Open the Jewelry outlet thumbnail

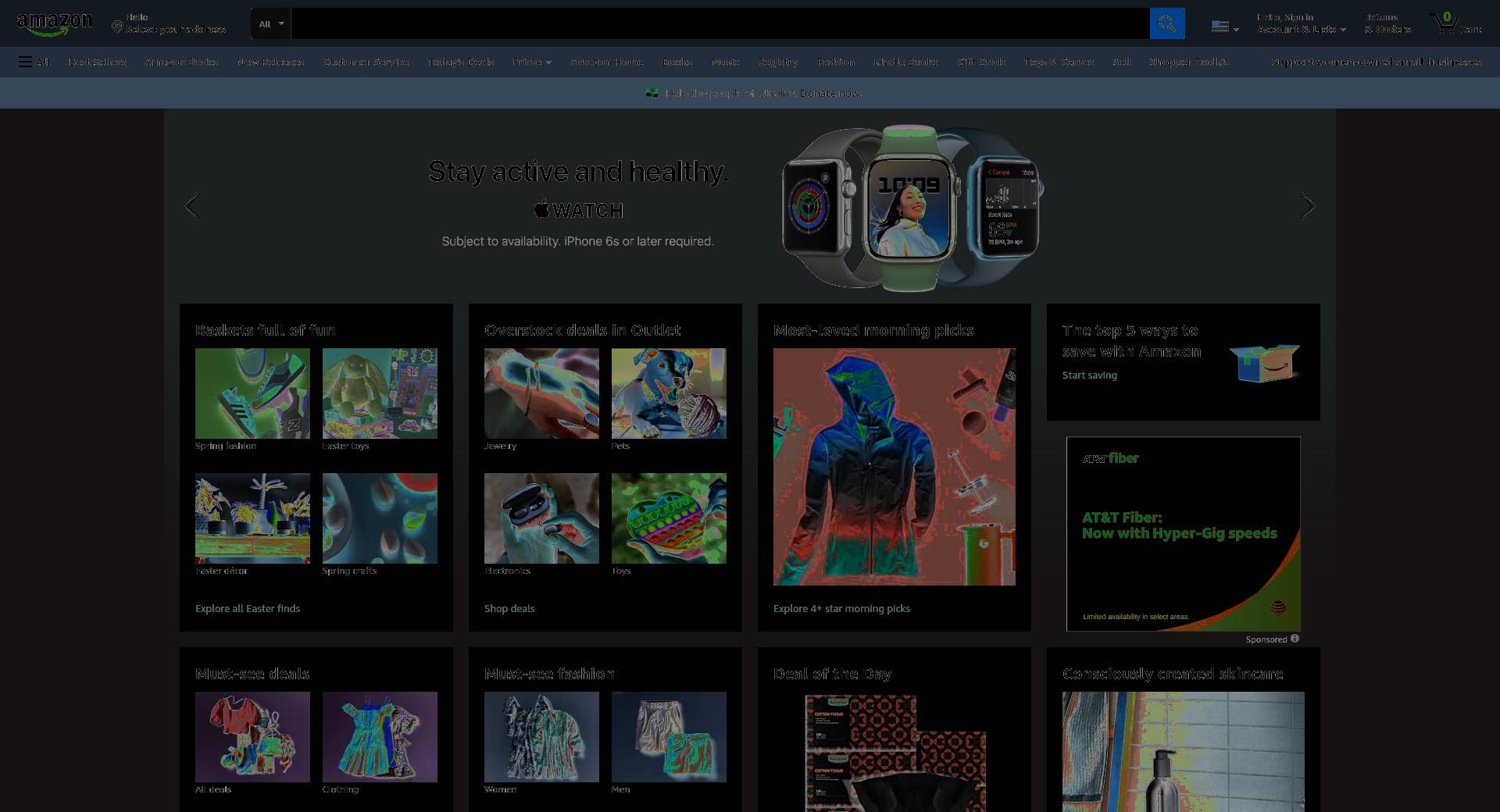click(x=541, y=394)
